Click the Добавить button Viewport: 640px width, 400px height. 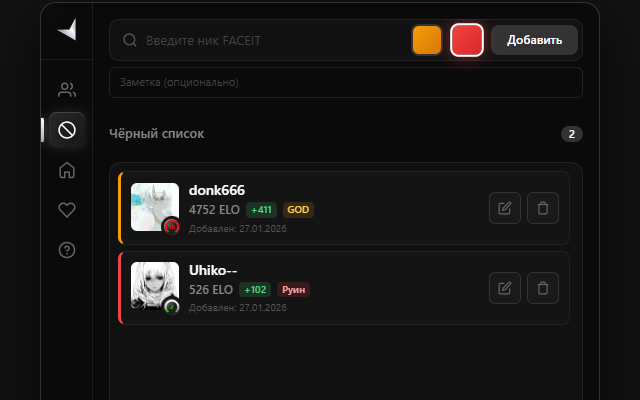click(534, 40)
